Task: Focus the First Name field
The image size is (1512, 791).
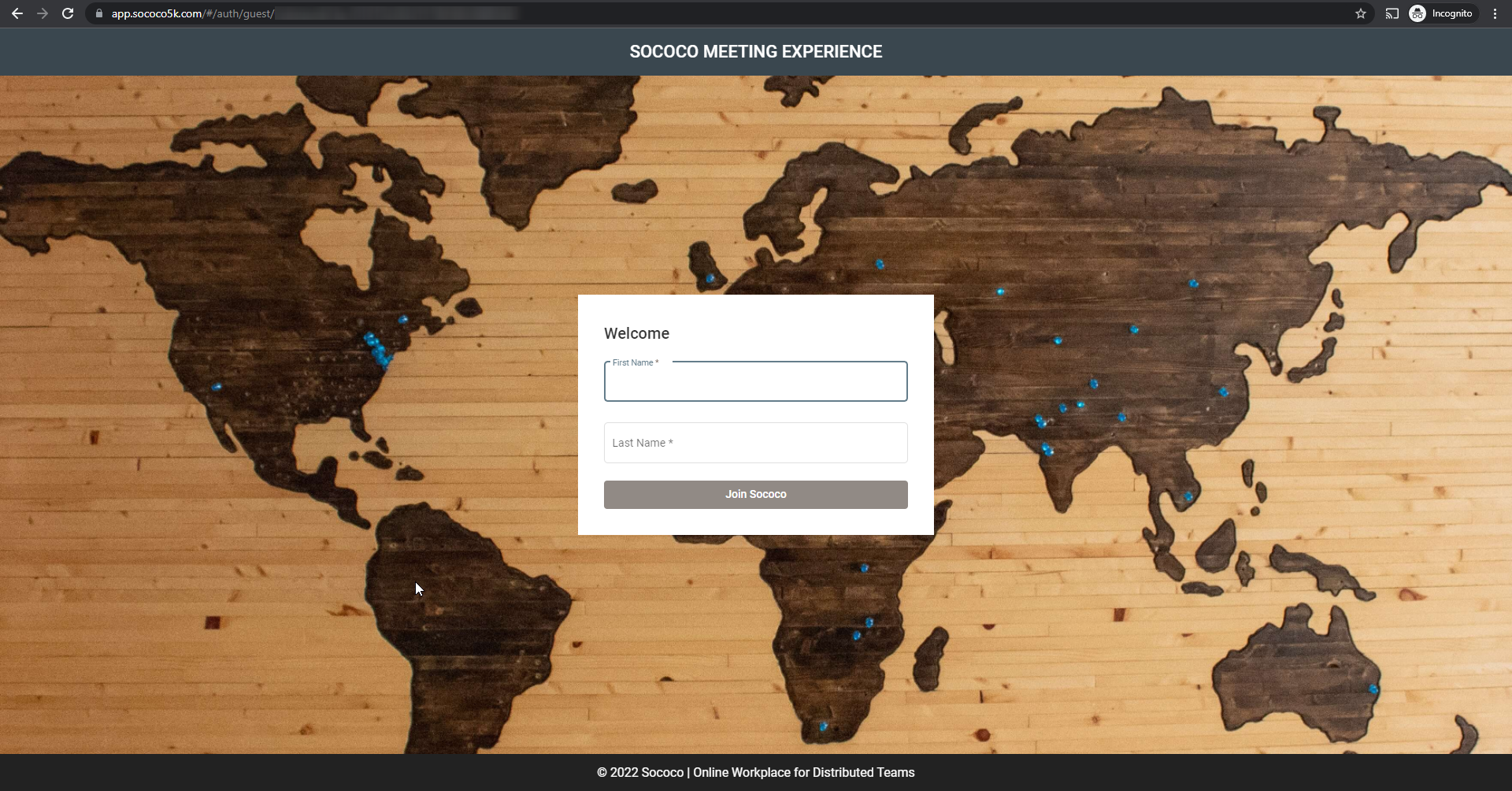Action: tap(755, 381)
